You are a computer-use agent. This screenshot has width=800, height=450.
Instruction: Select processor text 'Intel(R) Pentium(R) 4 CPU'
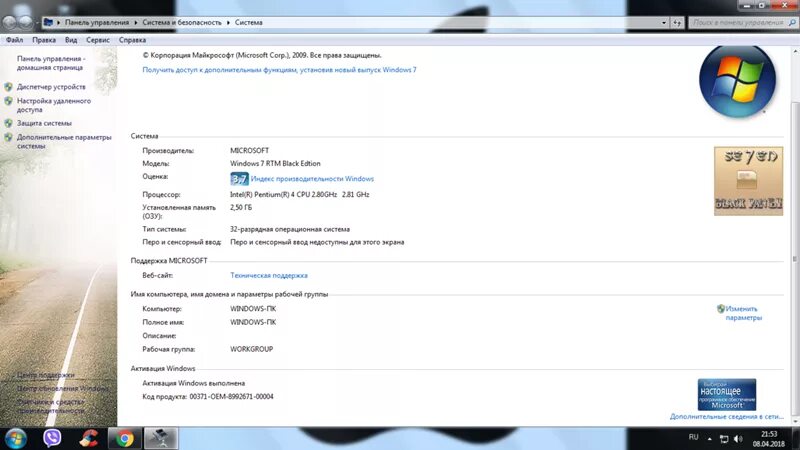click(x=270, y=194)
